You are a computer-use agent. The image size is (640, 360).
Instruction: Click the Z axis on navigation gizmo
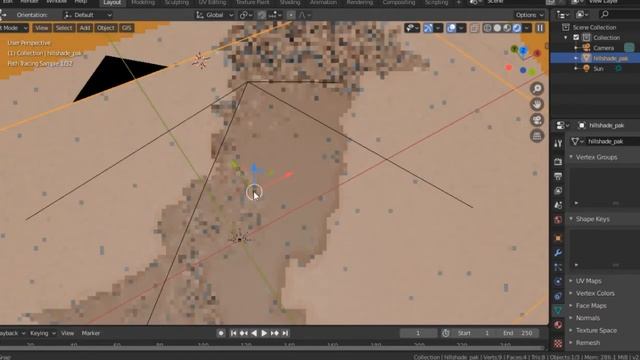(523, 51)
